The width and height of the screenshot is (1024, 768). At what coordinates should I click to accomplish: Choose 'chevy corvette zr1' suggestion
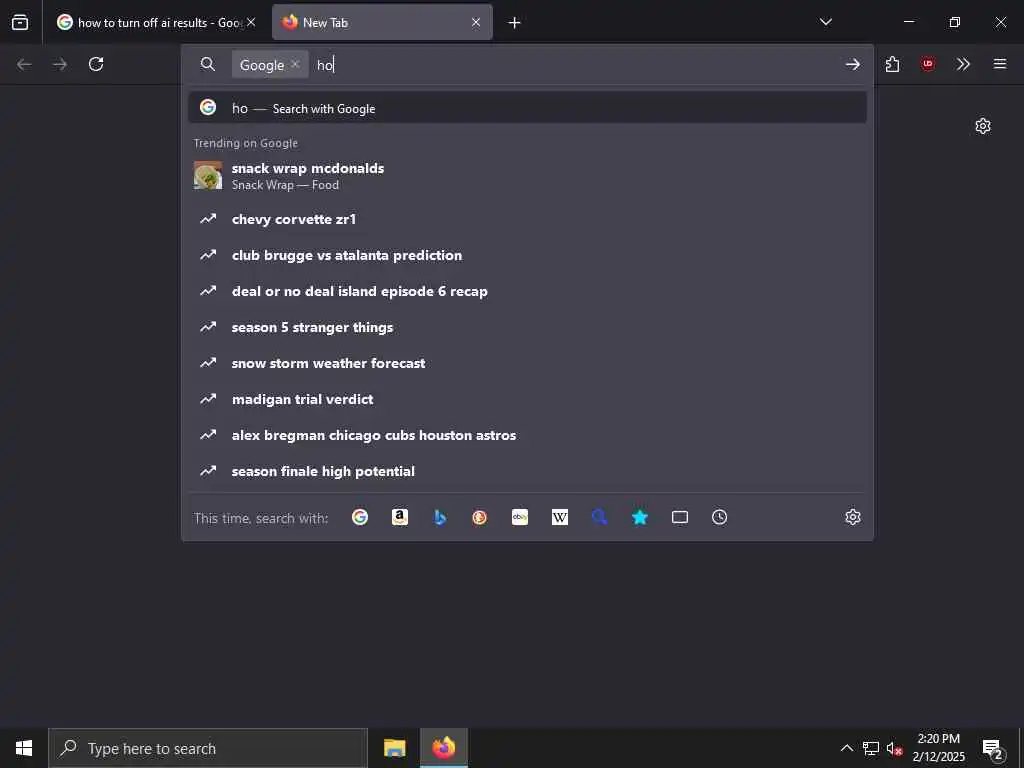coord(528,219)
